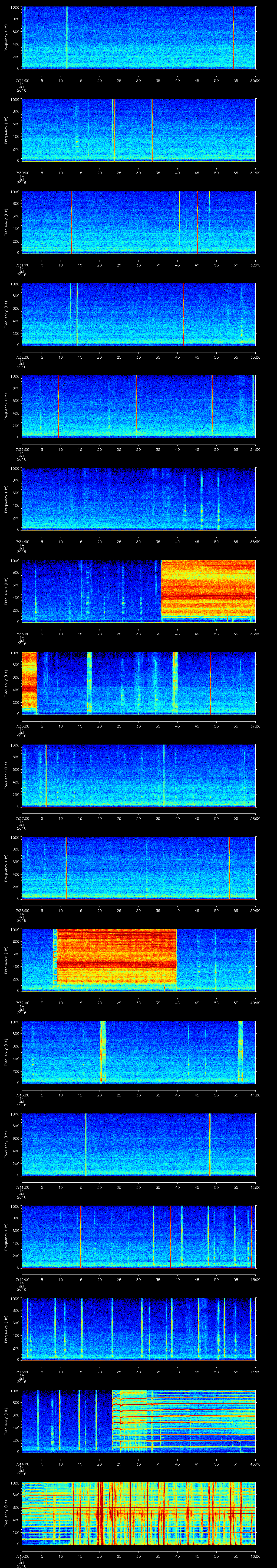Click the red spike near 45 s in the 7:31:00 spectrogram
Image resolution: width=277 pixels, height=1568 pixels.
(197, 222)
